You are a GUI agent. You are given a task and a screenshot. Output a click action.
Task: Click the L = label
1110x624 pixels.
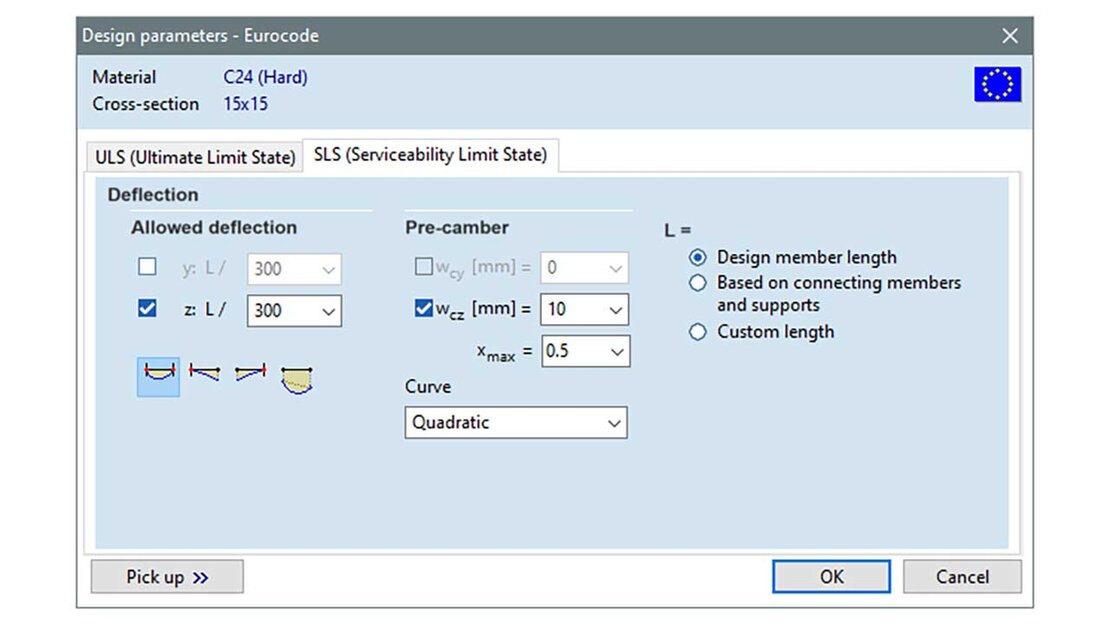[677, 230]
